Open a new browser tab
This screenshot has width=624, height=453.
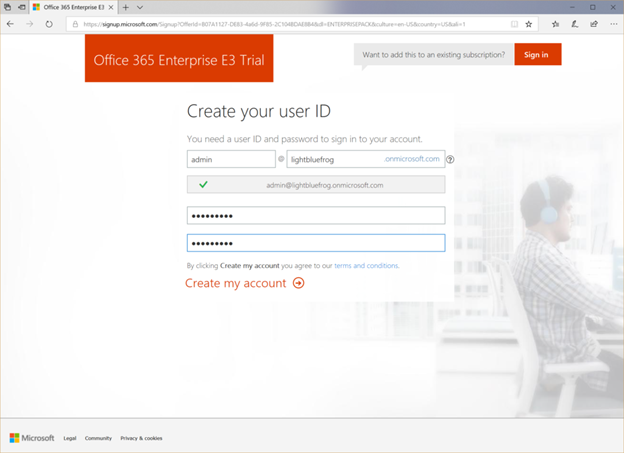click(126, 7)
